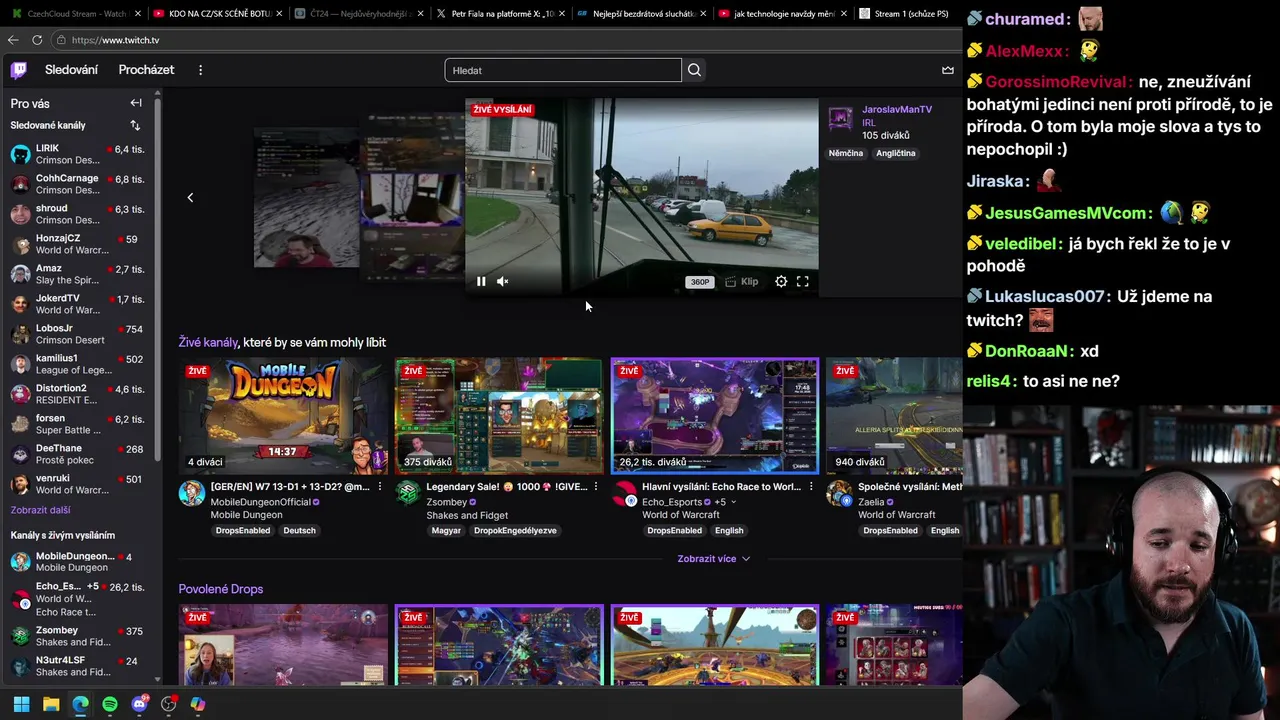Open forsen channel in sidebar
The width and height of the screenshot is (1280, 720).
tap(80, 424)
